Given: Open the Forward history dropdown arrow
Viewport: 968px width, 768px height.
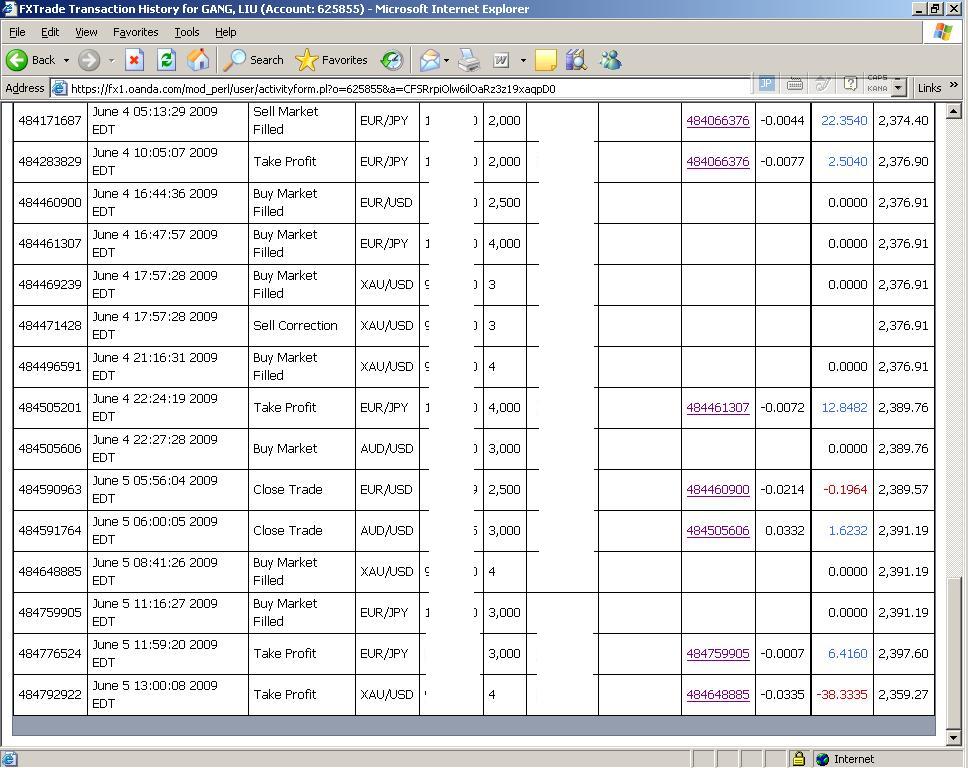Looking at the screenshot, I should [x=111, y=61].
